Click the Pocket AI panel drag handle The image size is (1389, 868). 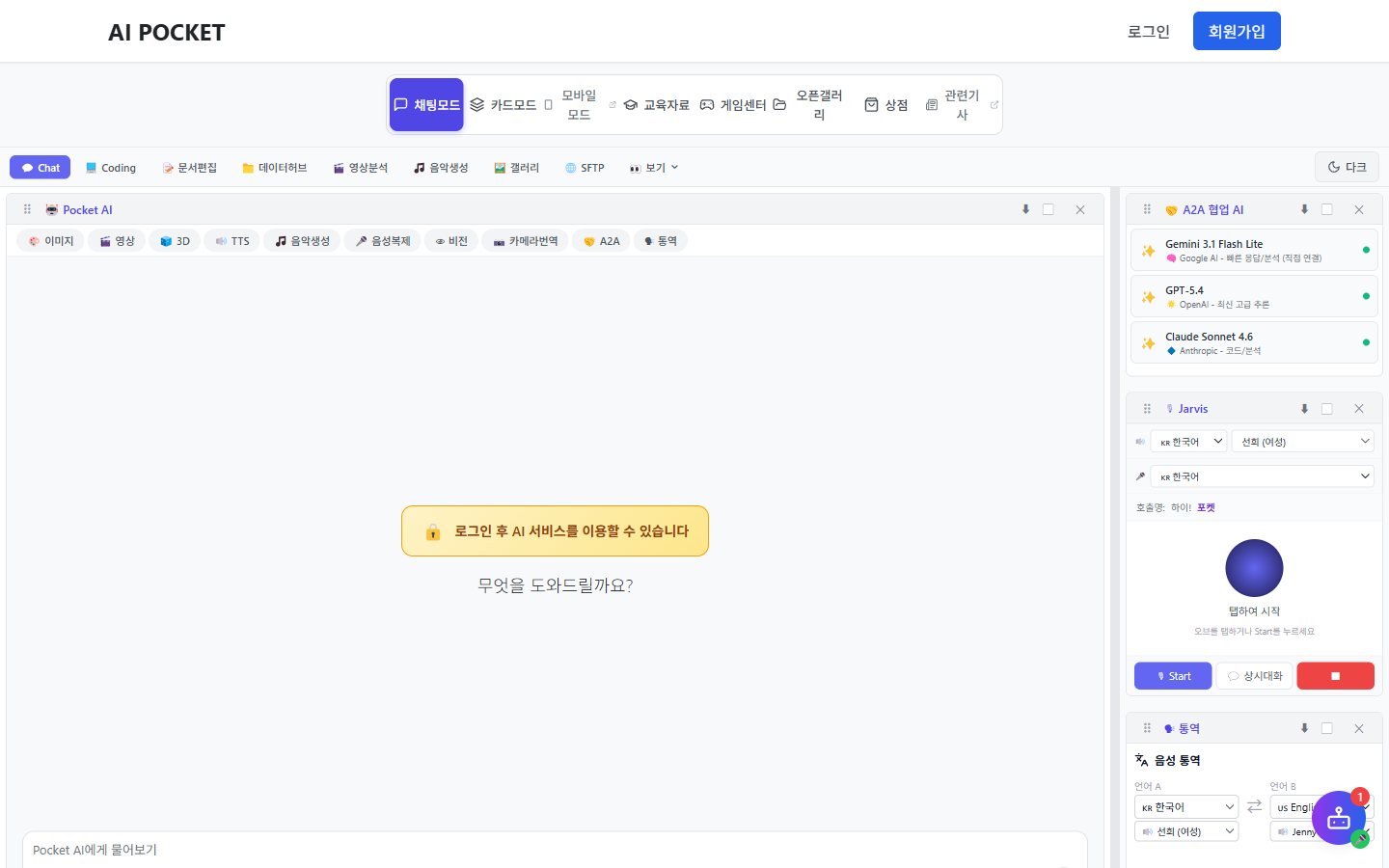click(x=27, y=209)
